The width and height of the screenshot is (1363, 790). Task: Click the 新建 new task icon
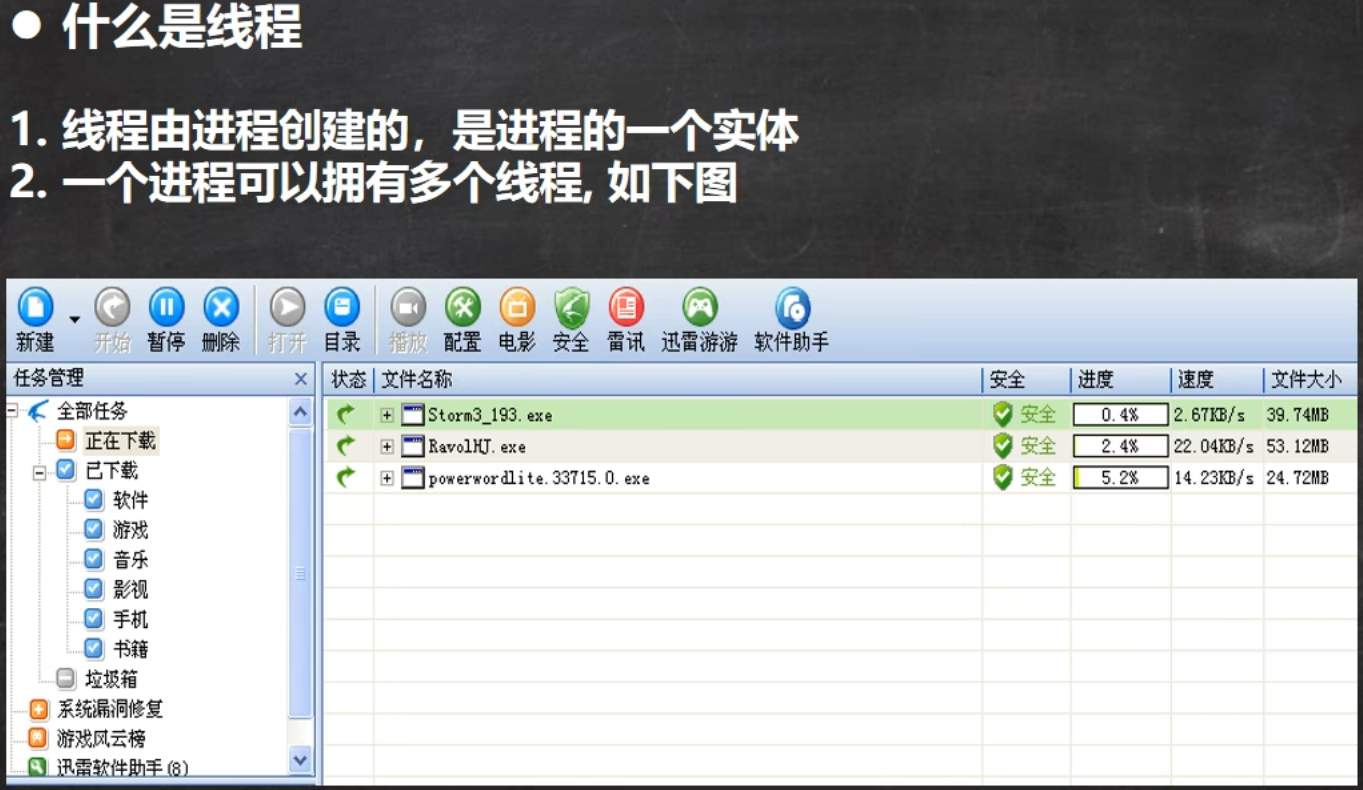click(x=35, y=308)
